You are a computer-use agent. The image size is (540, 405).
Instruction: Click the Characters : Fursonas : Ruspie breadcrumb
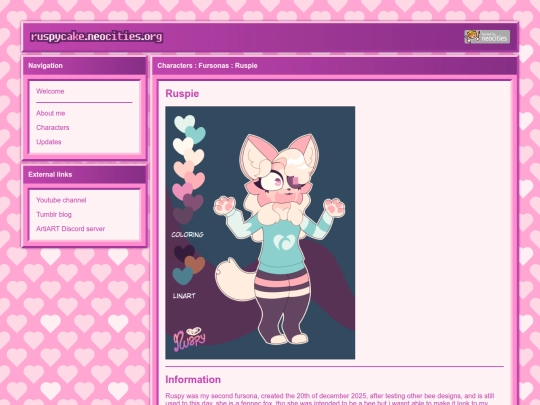[x=207, y=65]
